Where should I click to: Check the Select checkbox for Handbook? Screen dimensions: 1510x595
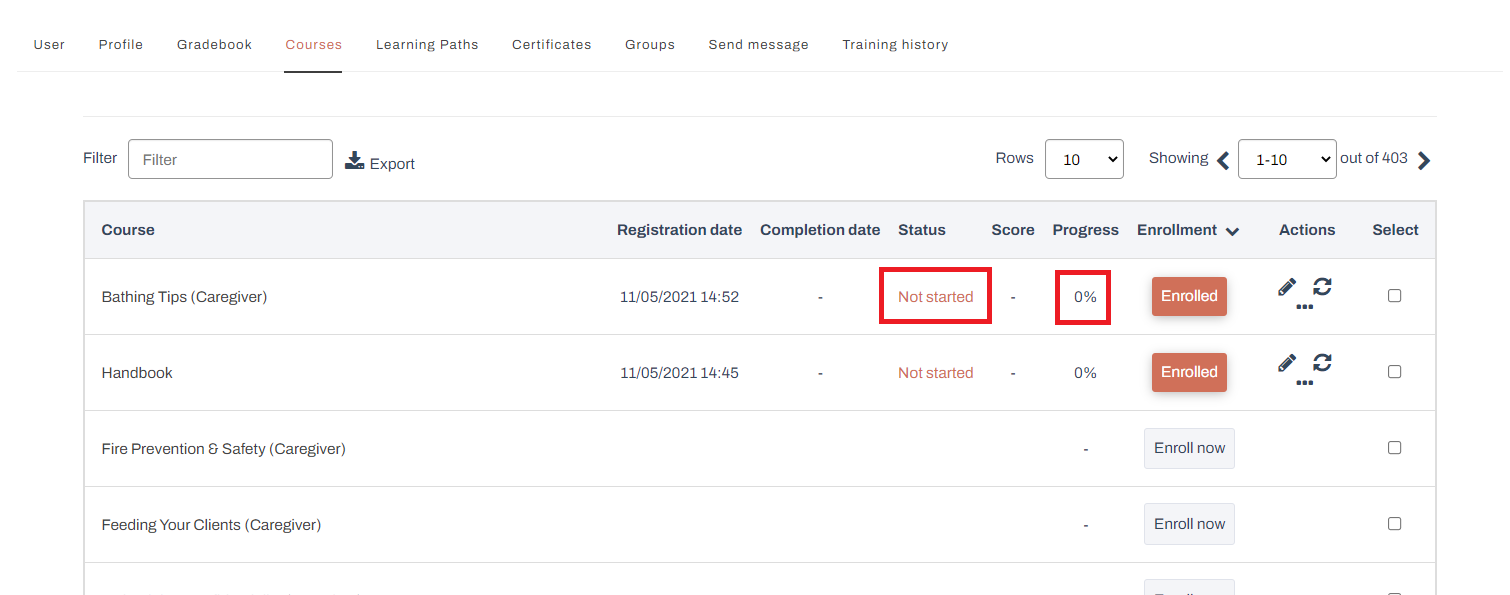[1395, 371]
